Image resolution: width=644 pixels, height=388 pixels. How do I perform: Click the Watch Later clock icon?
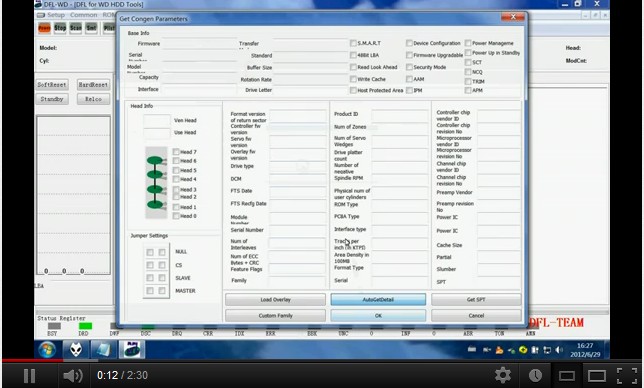(x=535, y=375)
